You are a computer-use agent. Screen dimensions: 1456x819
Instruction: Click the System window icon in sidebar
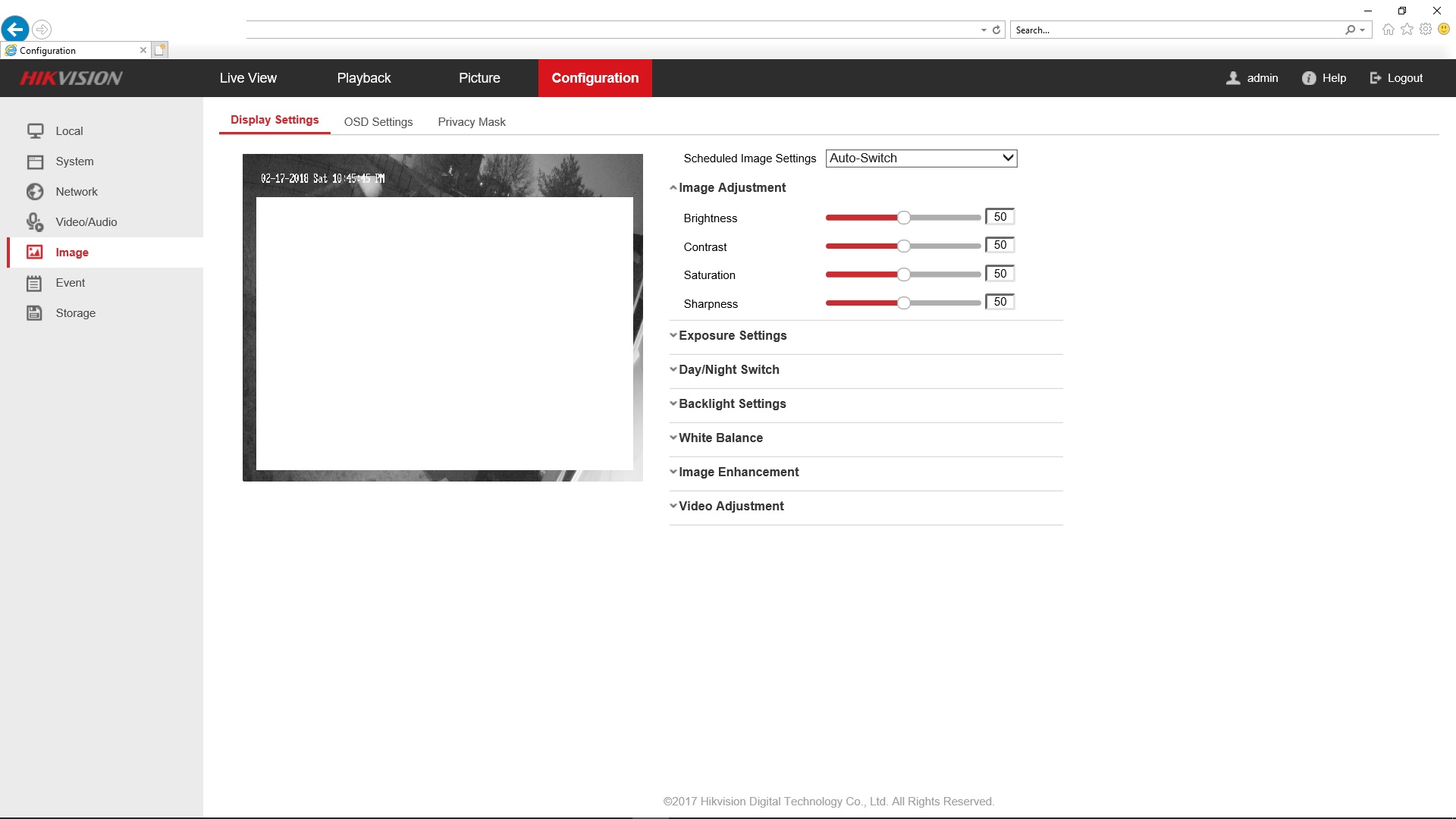[x=35, y=162]
